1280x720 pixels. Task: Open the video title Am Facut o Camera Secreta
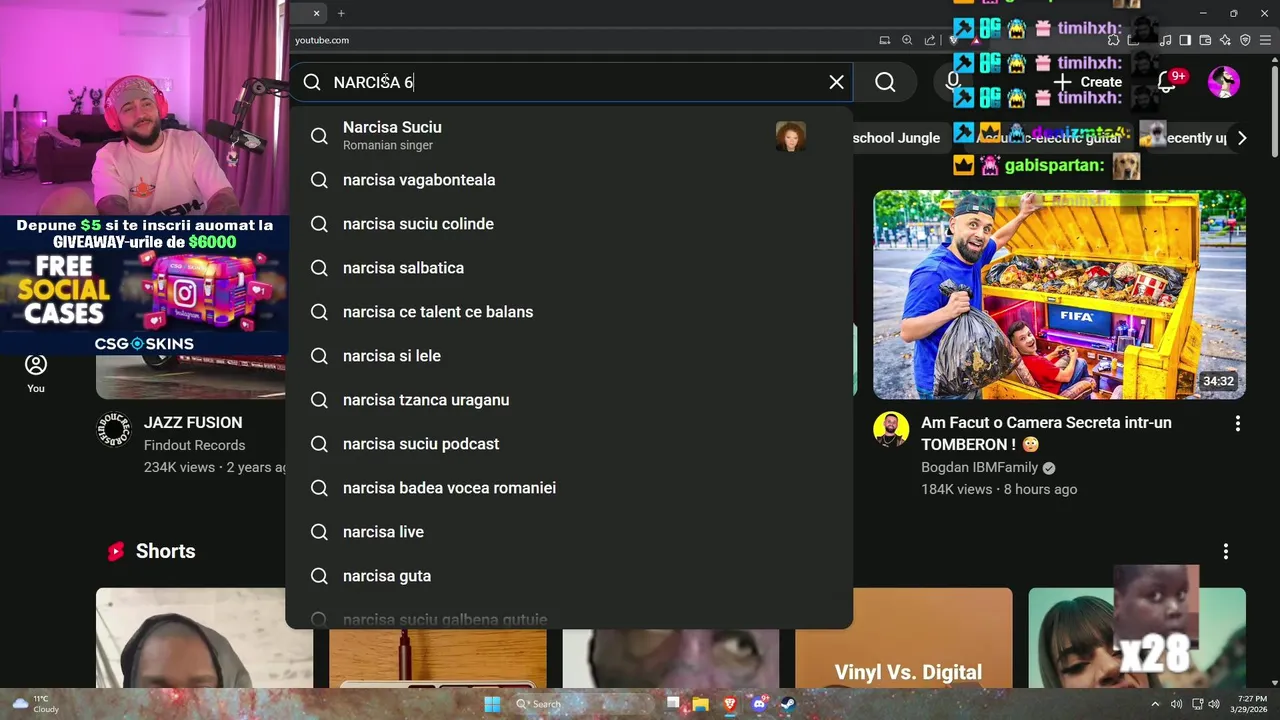pos(1046,433)
